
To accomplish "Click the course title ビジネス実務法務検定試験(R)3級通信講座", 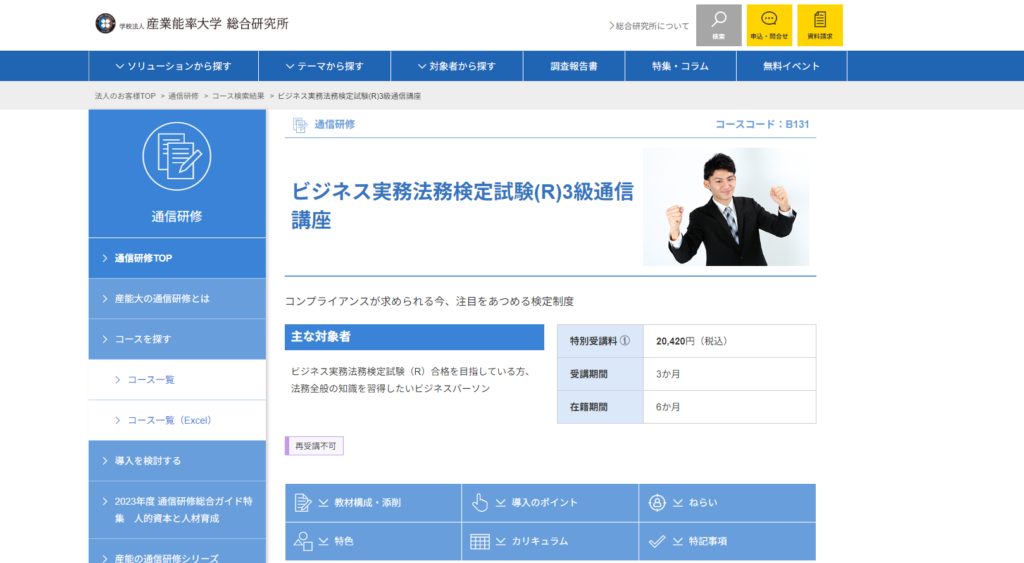I will (462, 206).
